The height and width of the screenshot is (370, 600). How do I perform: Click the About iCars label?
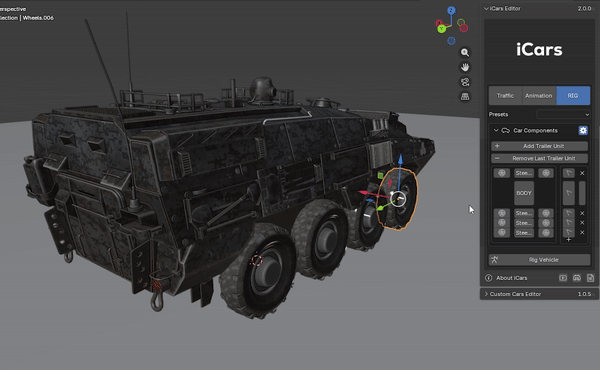coord(512,278)
